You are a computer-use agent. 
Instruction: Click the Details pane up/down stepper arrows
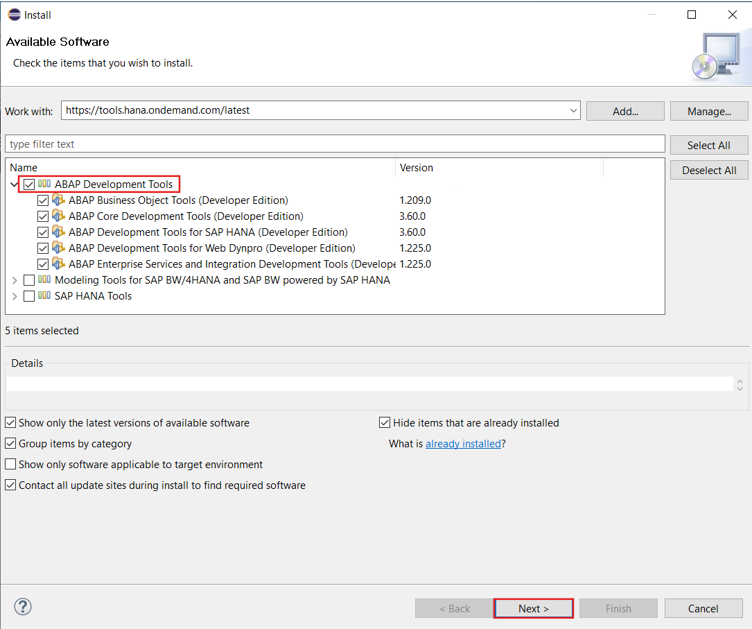pyautogui.click(x=740, y=384)
